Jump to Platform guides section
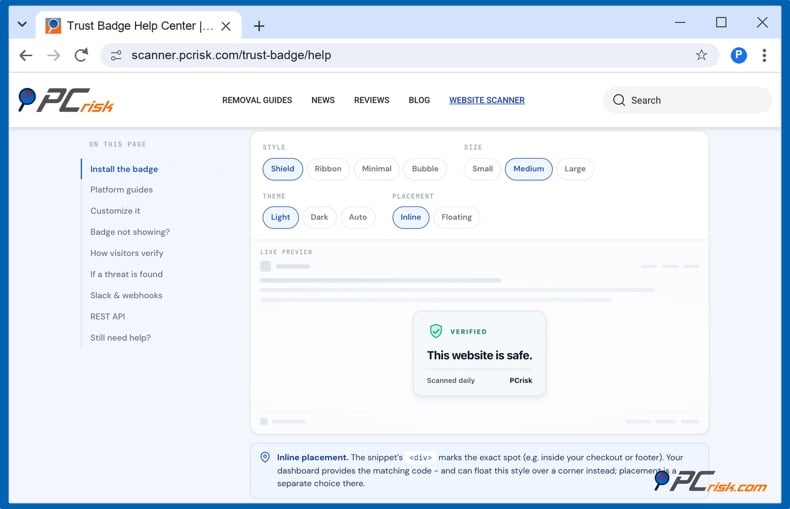 click(x=121, y=189)
